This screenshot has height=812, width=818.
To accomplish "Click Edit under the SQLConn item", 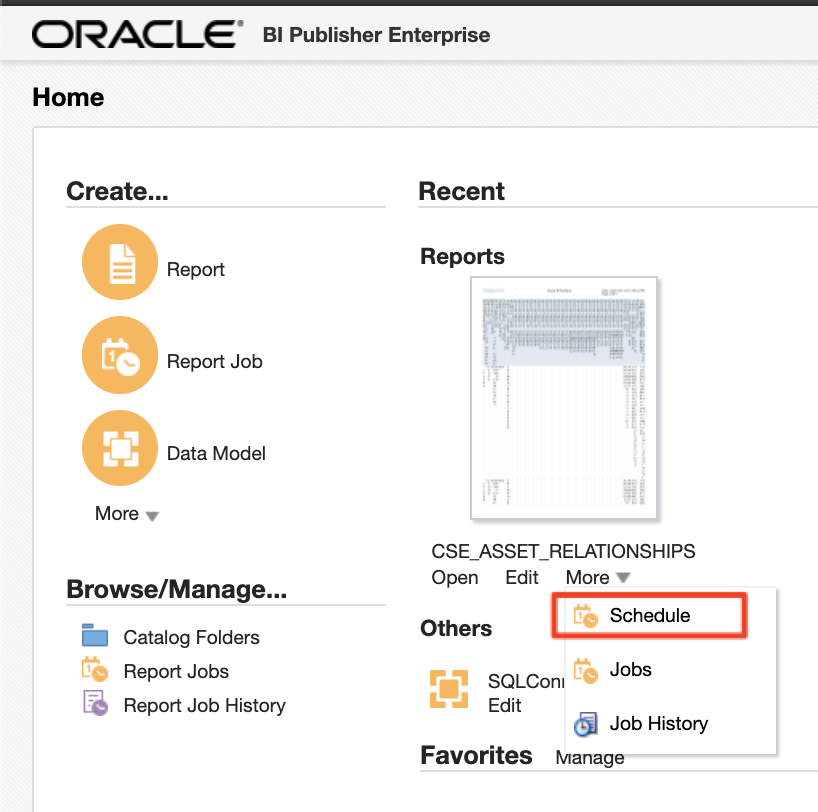I will (504, 705).
